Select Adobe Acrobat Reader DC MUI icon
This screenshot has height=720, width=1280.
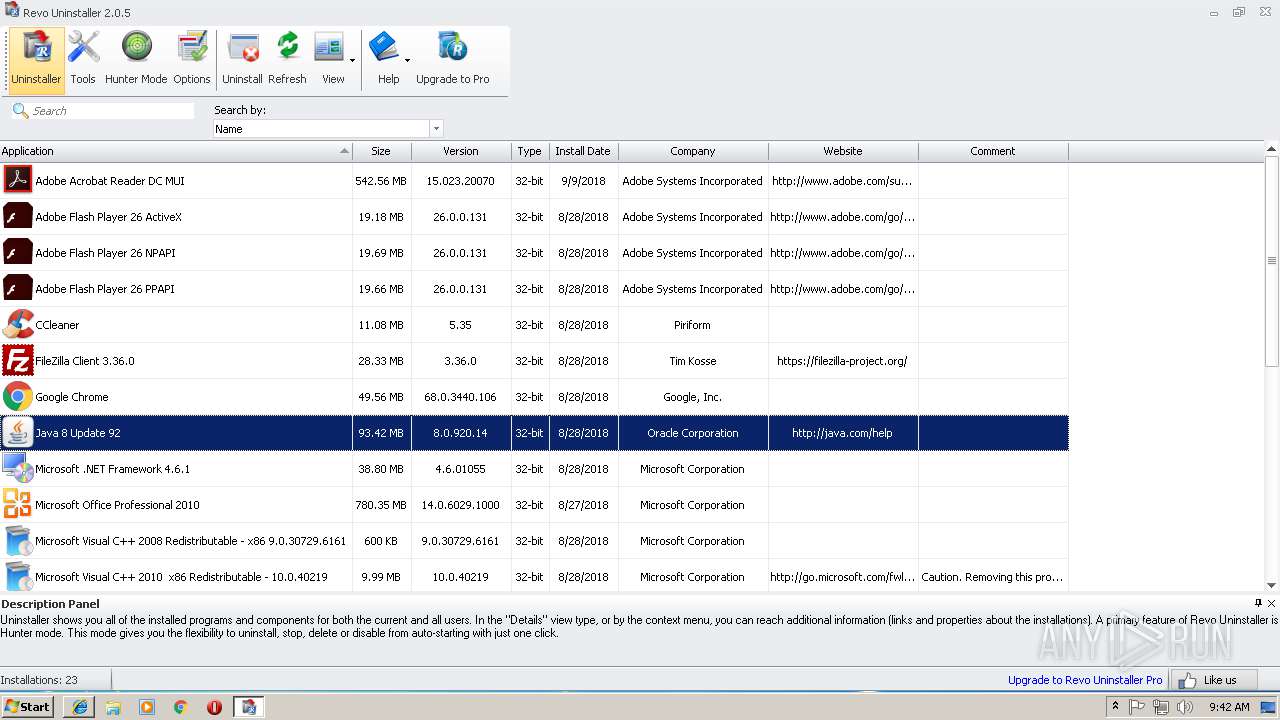tap(18, 180)
